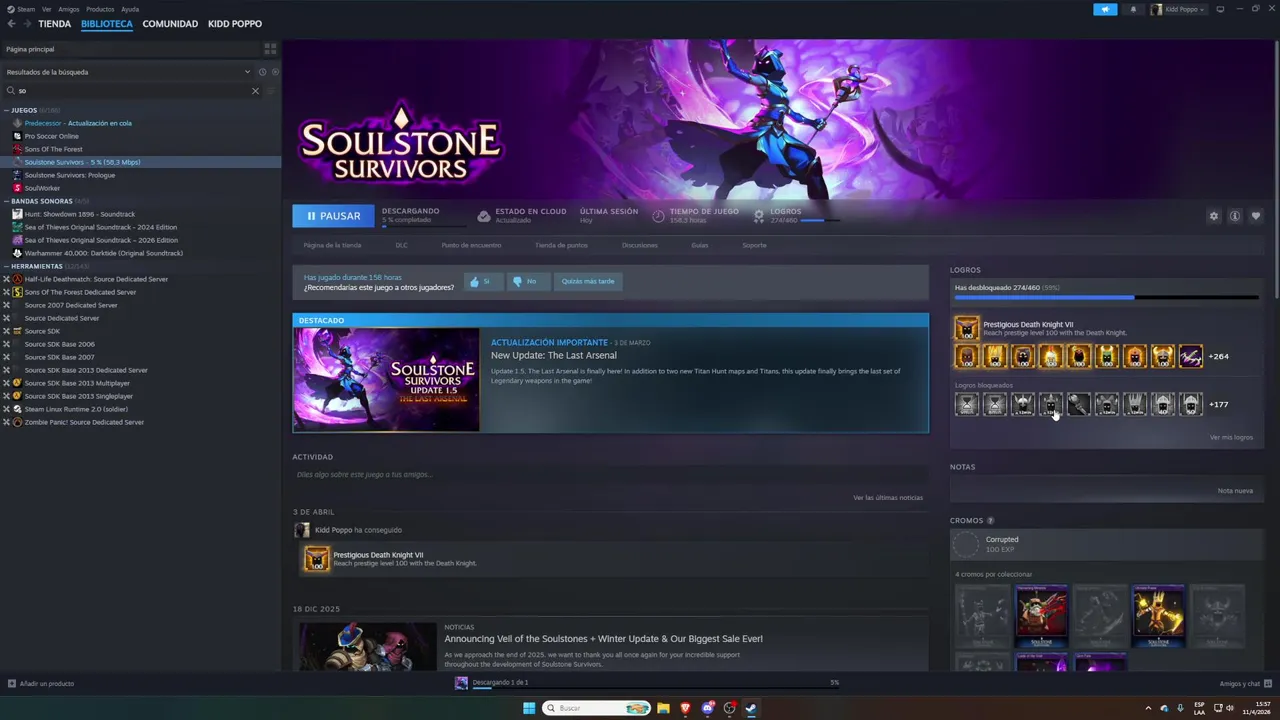Open the cromos help question mark
Screen dimensions: 1280x720
click(x=991, y=521)
